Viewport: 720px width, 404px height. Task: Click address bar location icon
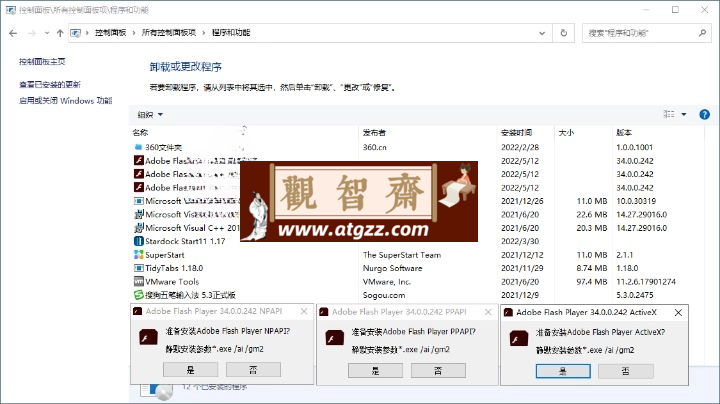tap(75, 33)
